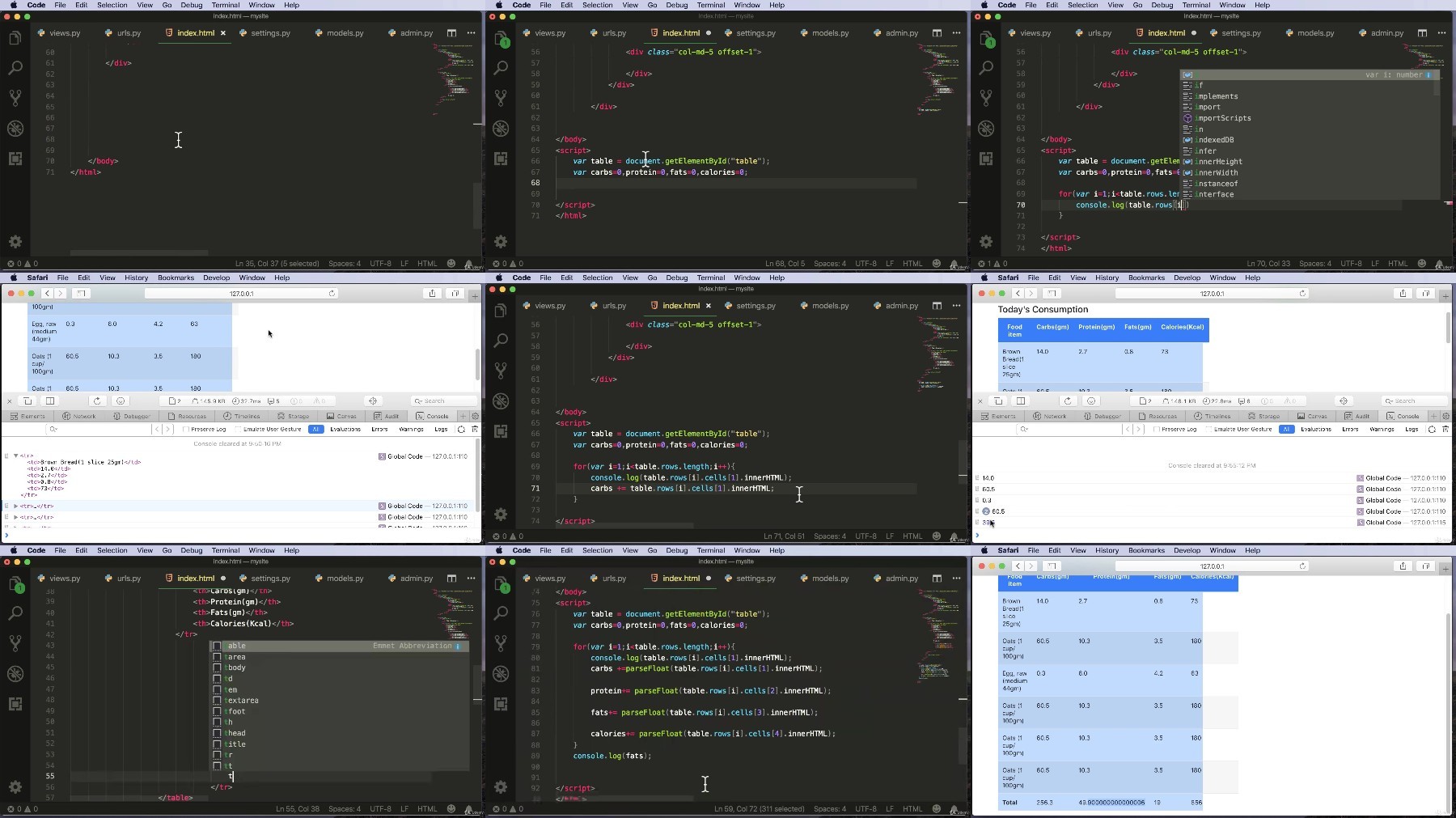Viewport: 1456px width, 818px height.
Task: Enable Emulate User Gesture in Today's Consumption inspector
Action: pyautogui.click(x=1239, y=429)
